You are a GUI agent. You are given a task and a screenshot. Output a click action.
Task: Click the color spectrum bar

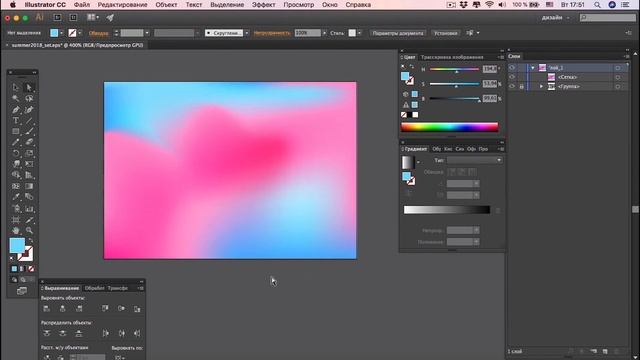coord(449,127)
